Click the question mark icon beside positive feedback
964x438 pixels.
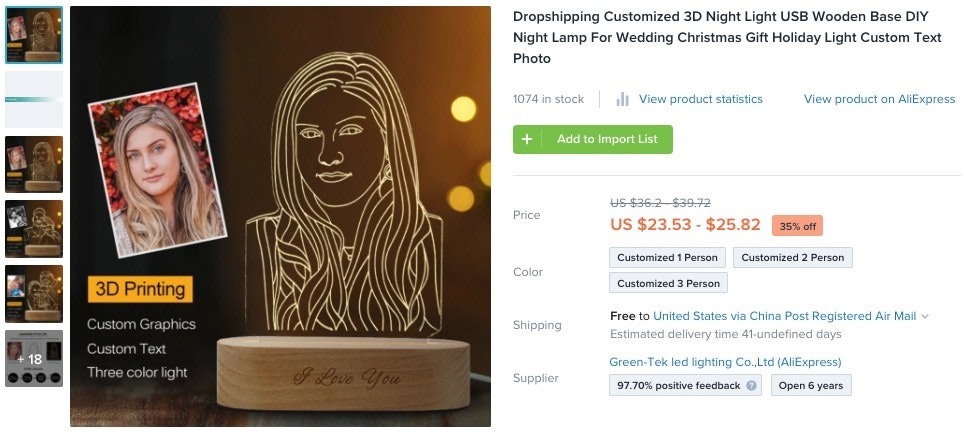click(752, 385)
